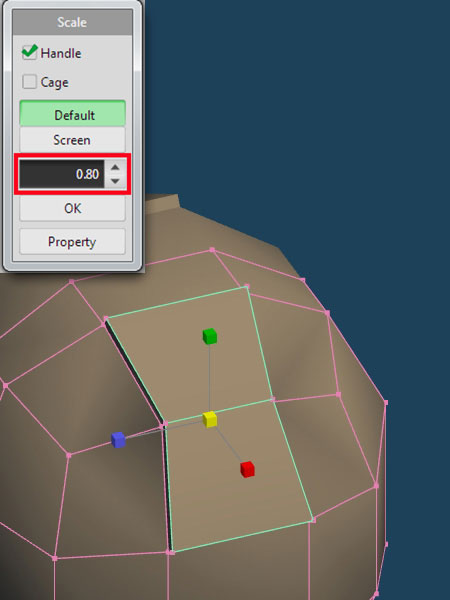Click the green Y-axis scale handle

[x=210, y=336]
